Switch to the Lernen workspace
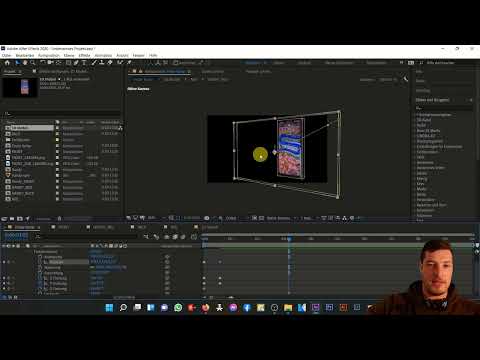 point(279,63)
